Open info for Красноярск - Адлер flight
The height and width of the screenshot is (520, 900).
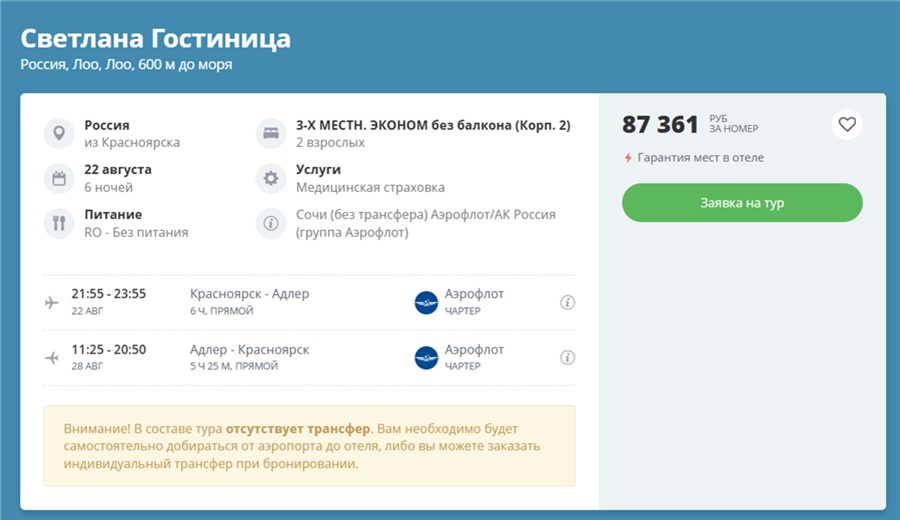point(567,302)
